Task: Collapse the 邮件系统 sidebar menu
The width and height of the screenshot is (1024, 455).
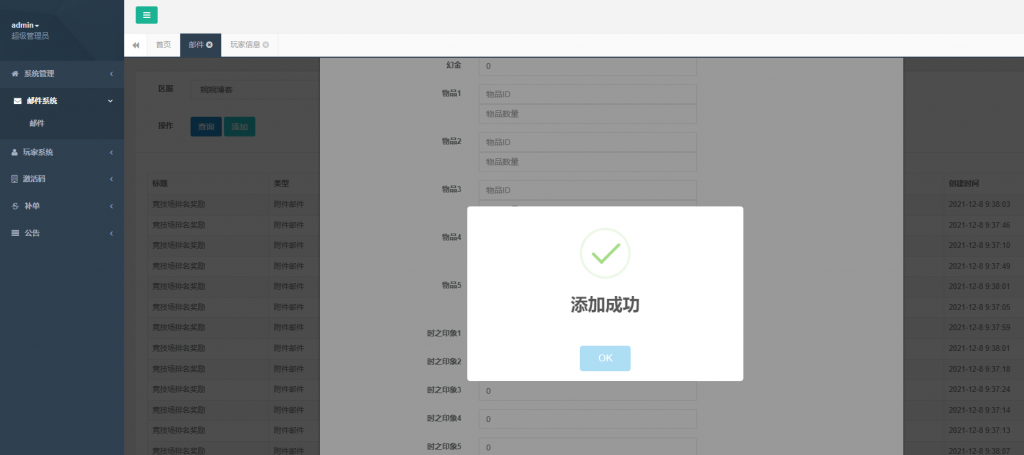Action: [62, 101]
